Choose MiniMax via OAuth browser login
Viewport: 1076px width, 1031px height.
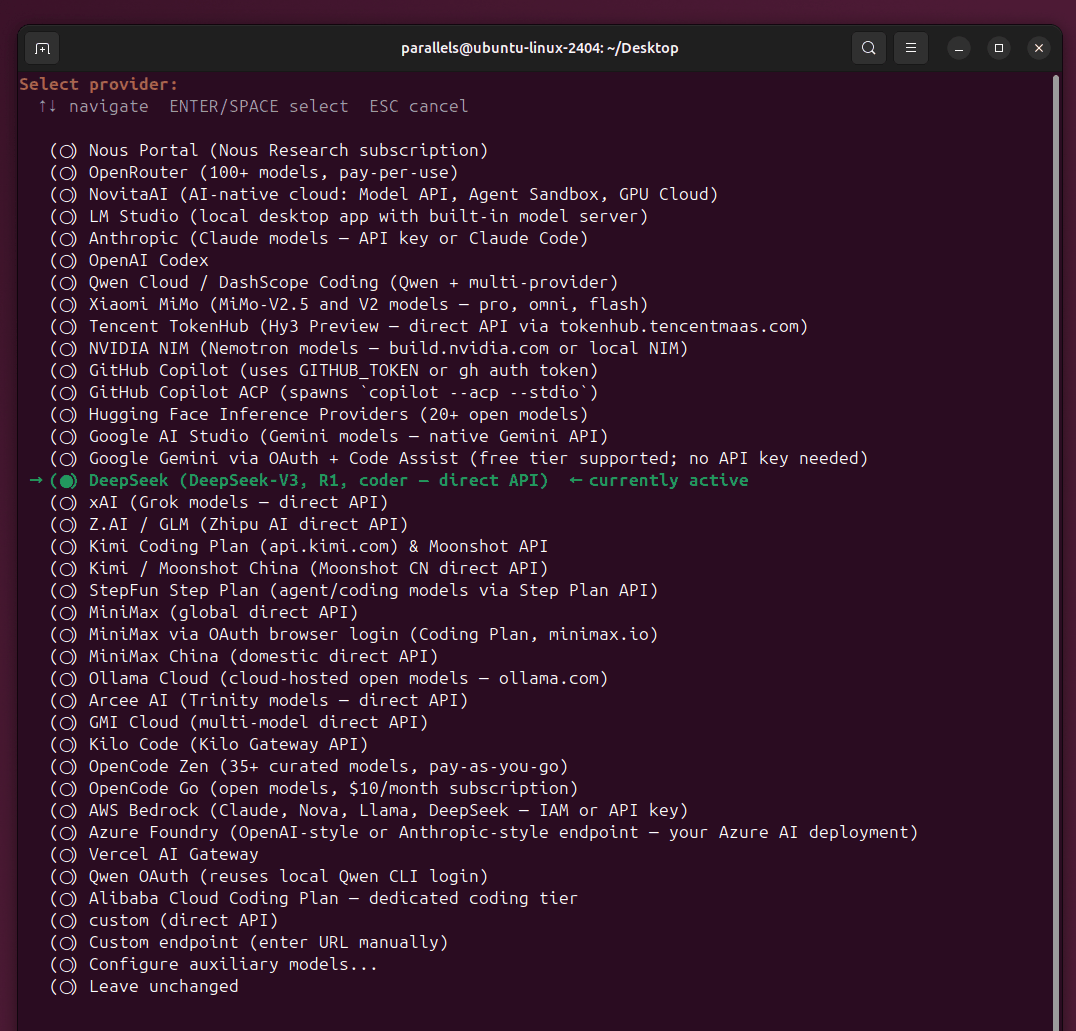point(353,634)
